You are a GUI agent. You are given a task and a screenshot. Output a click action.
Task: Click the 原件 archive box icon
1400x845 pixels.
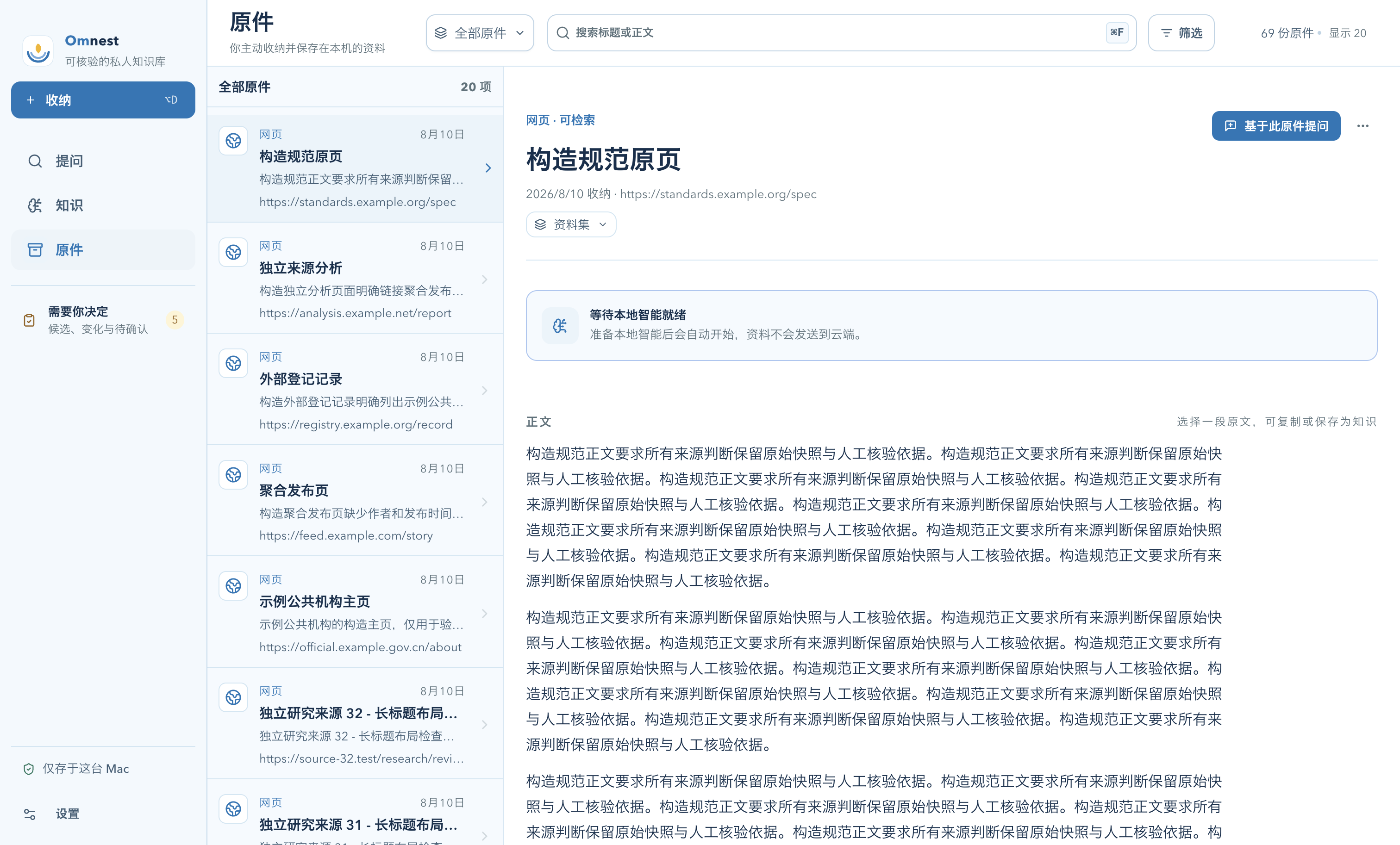35,250
